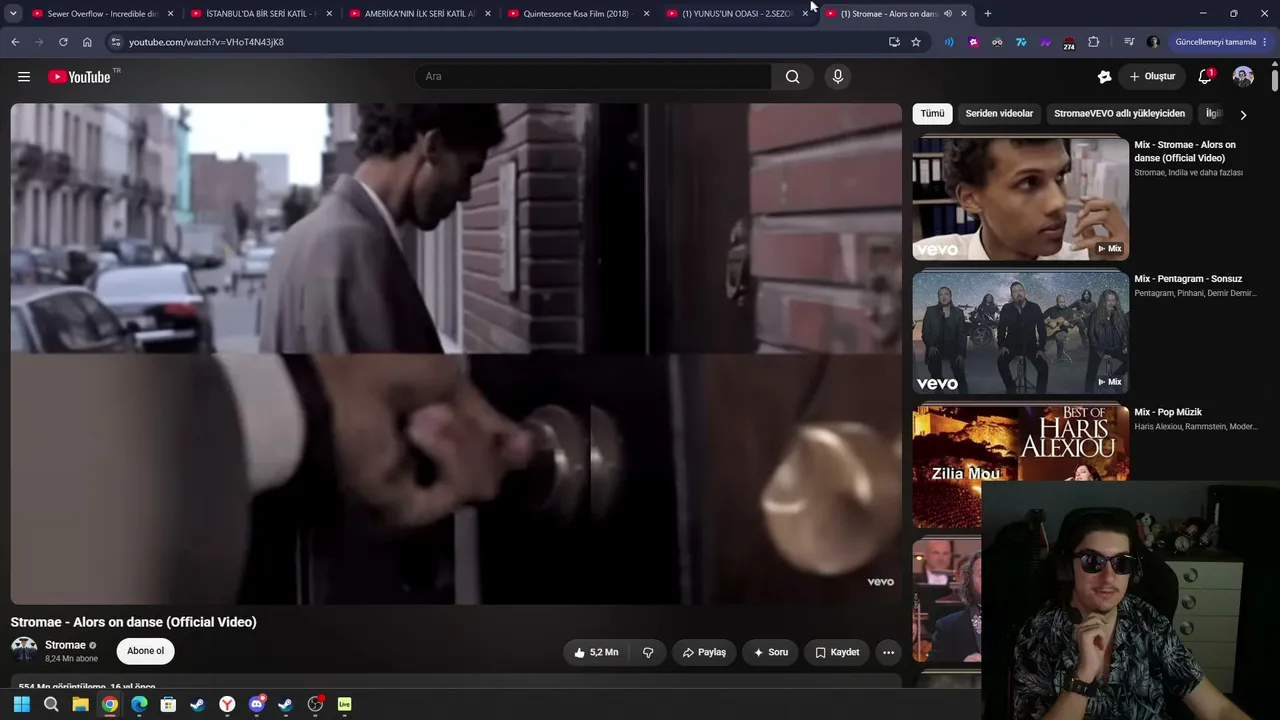Click the extension showing the 274 badge
The height and width of the screenshot is (720, 1280).
(x=1069, y=42)
